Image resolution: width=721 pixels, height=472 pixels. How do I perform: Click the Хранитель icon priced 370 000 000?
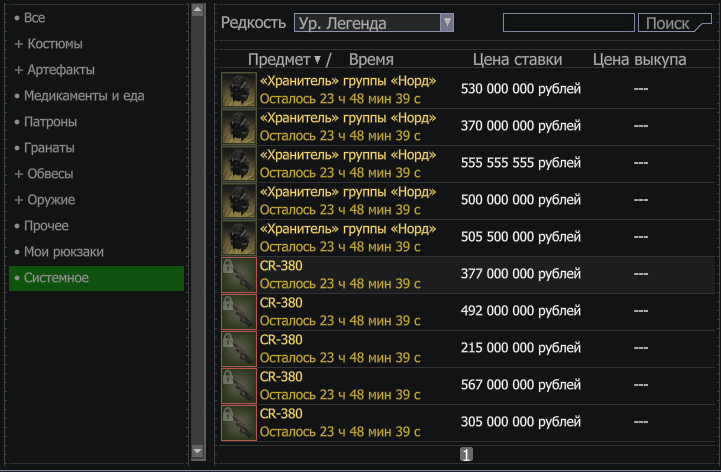[x=239, y=127]
